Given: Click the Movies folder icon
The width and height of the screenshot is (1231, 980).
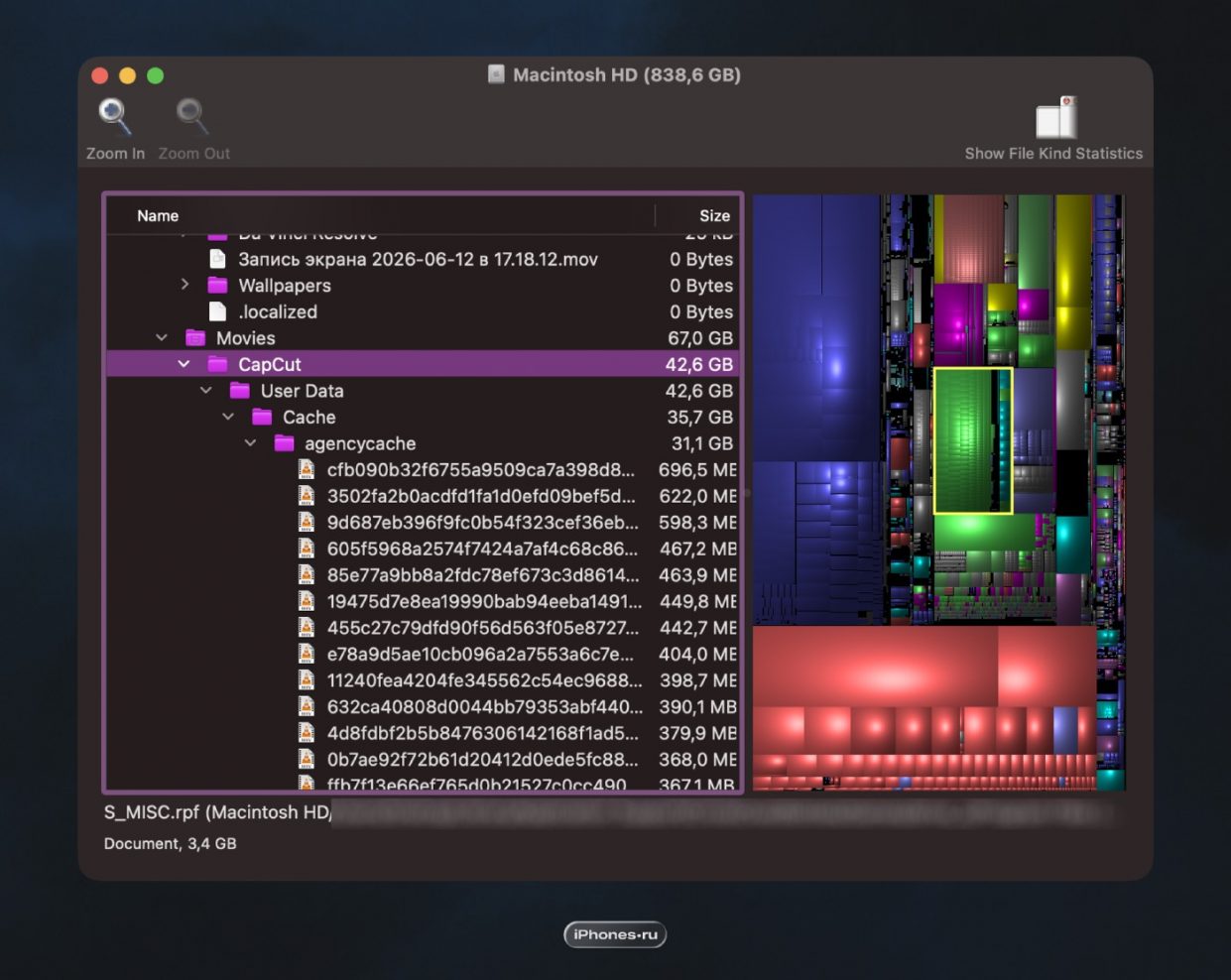Looking at the screenshot, I should (195, 338).
